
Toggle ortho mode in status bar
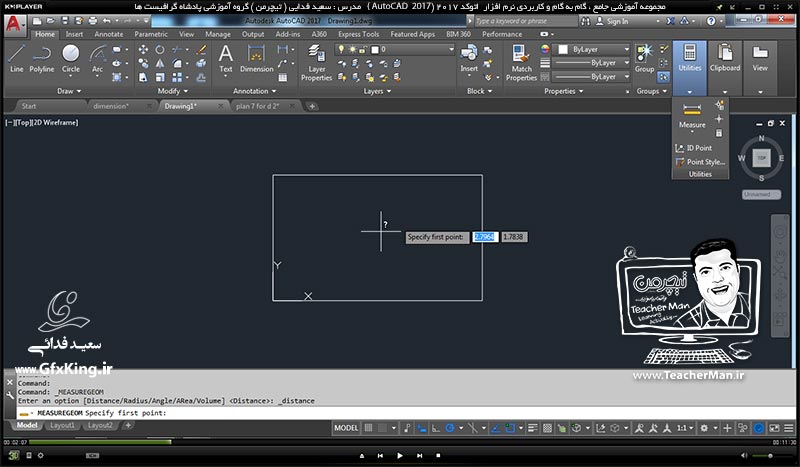(436, 428)
